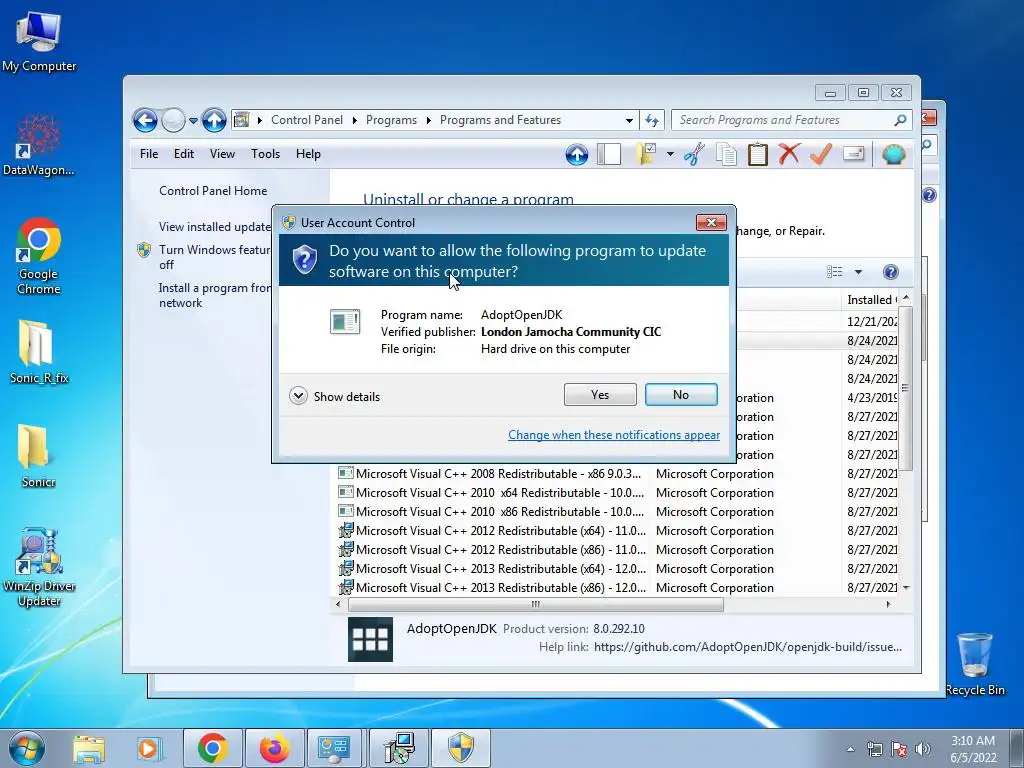Click the Forward navigation arrow
This screenshot has height=768, width=1024.
(173, 120)
